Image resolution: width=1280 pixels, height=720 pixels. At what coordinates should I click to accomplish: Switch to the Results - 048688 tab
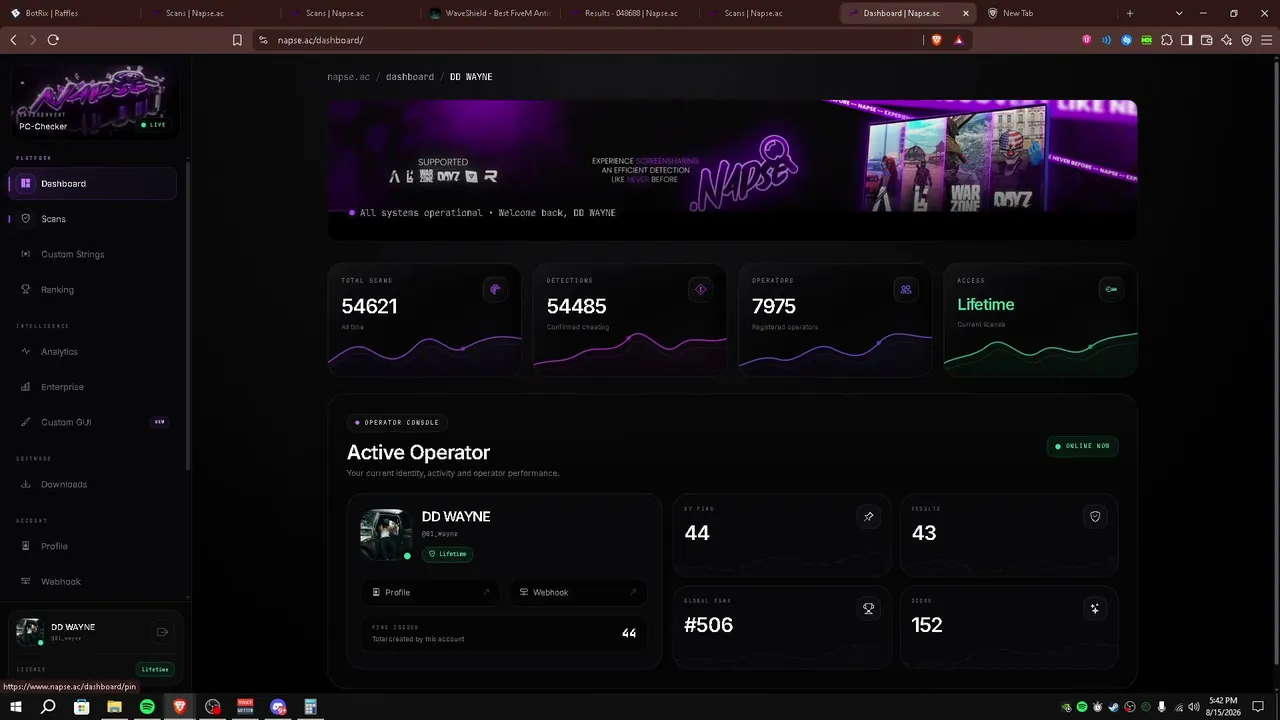628,13
